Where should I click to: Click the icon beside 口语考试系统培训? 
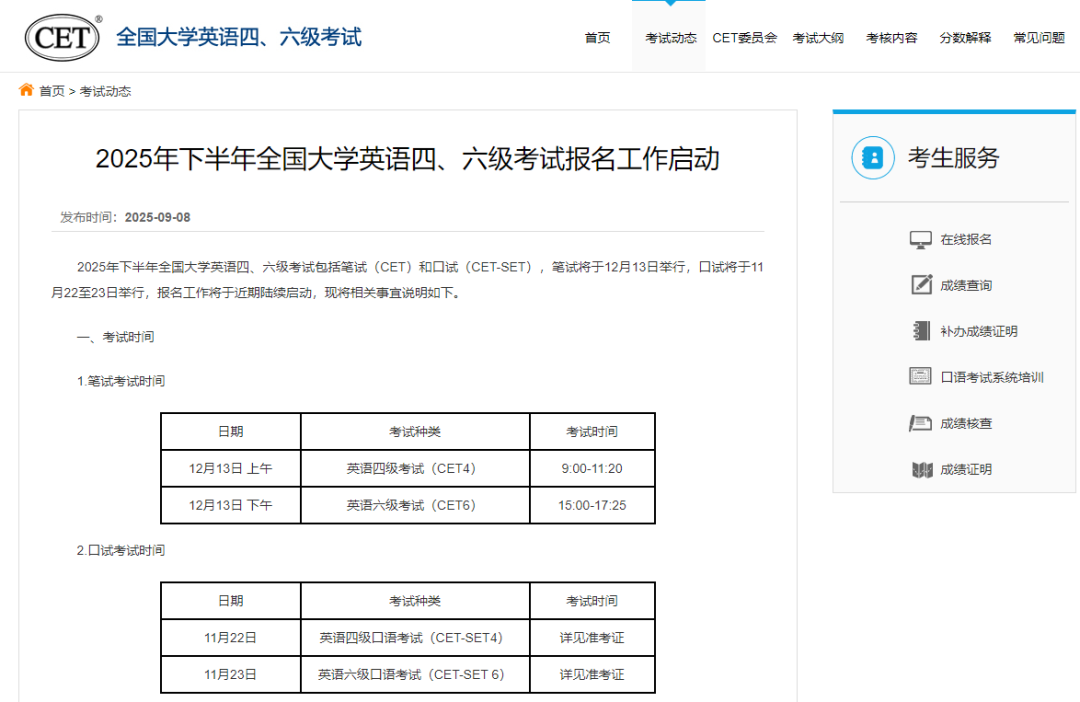920,377
